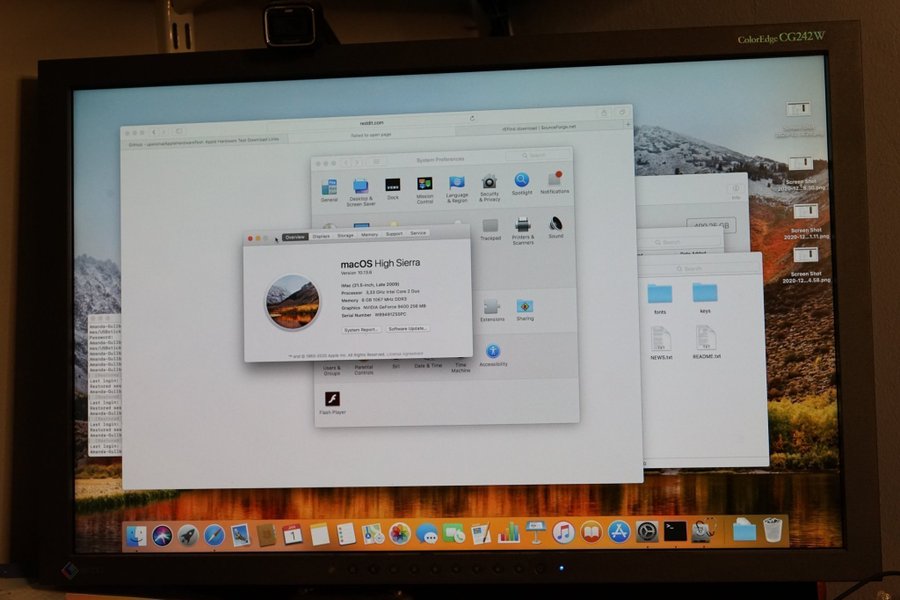Click the Version number text under macOS High Sierra
Image resolution: width=900 pixels, height=600 pixels.
[x=356, y=273]
